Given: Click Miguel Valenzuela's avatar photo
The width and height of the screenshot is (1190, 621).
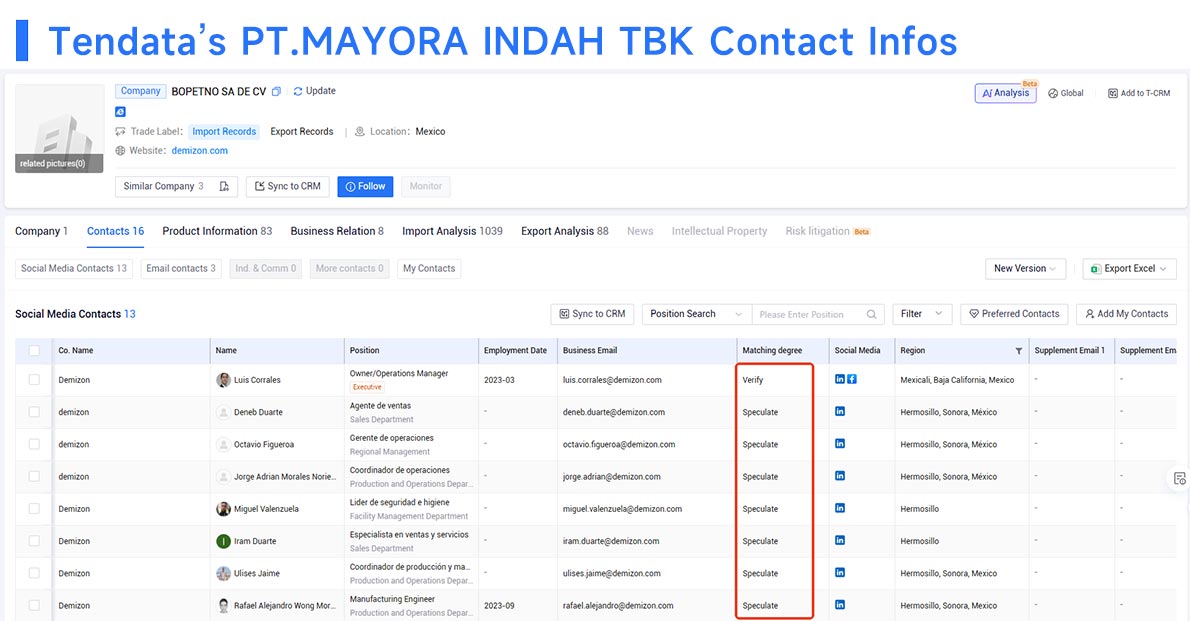Looking at the screenshot, I should coord(223,509).
